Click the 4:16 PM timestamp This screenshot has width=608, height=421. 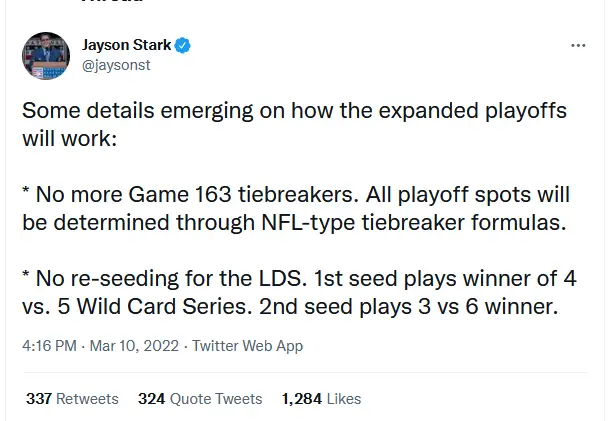pyautogui.click(x=49, y=347)
